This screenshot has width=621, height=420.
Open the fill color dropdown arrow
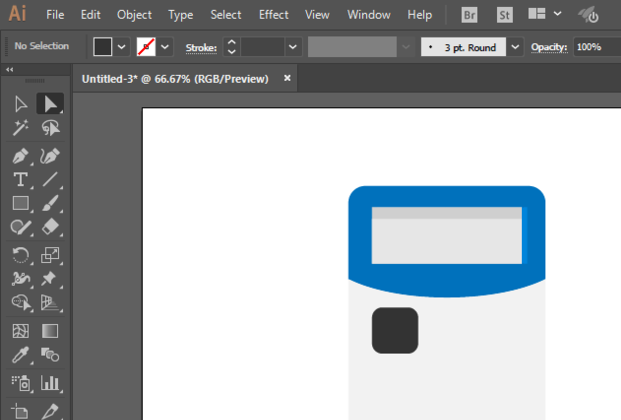click(122, 47)
